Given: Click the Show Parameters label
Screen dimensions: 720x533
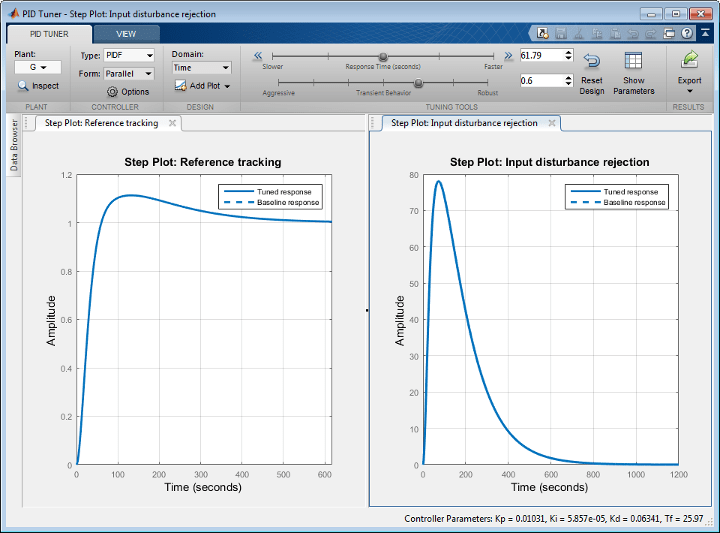Looking at the screenshot, I should coord(634,86).
